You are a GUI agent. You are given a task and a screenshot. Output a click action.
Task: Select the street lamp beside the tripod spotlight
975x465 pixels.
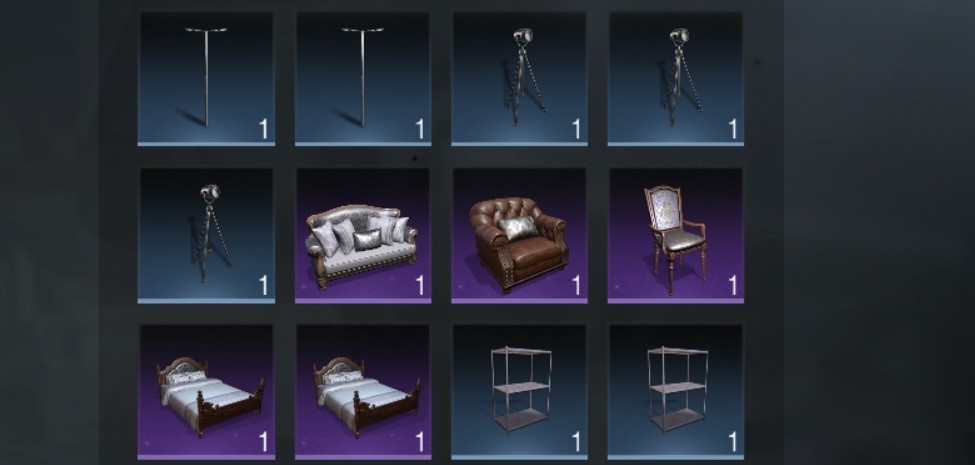[x=363, y=80]
